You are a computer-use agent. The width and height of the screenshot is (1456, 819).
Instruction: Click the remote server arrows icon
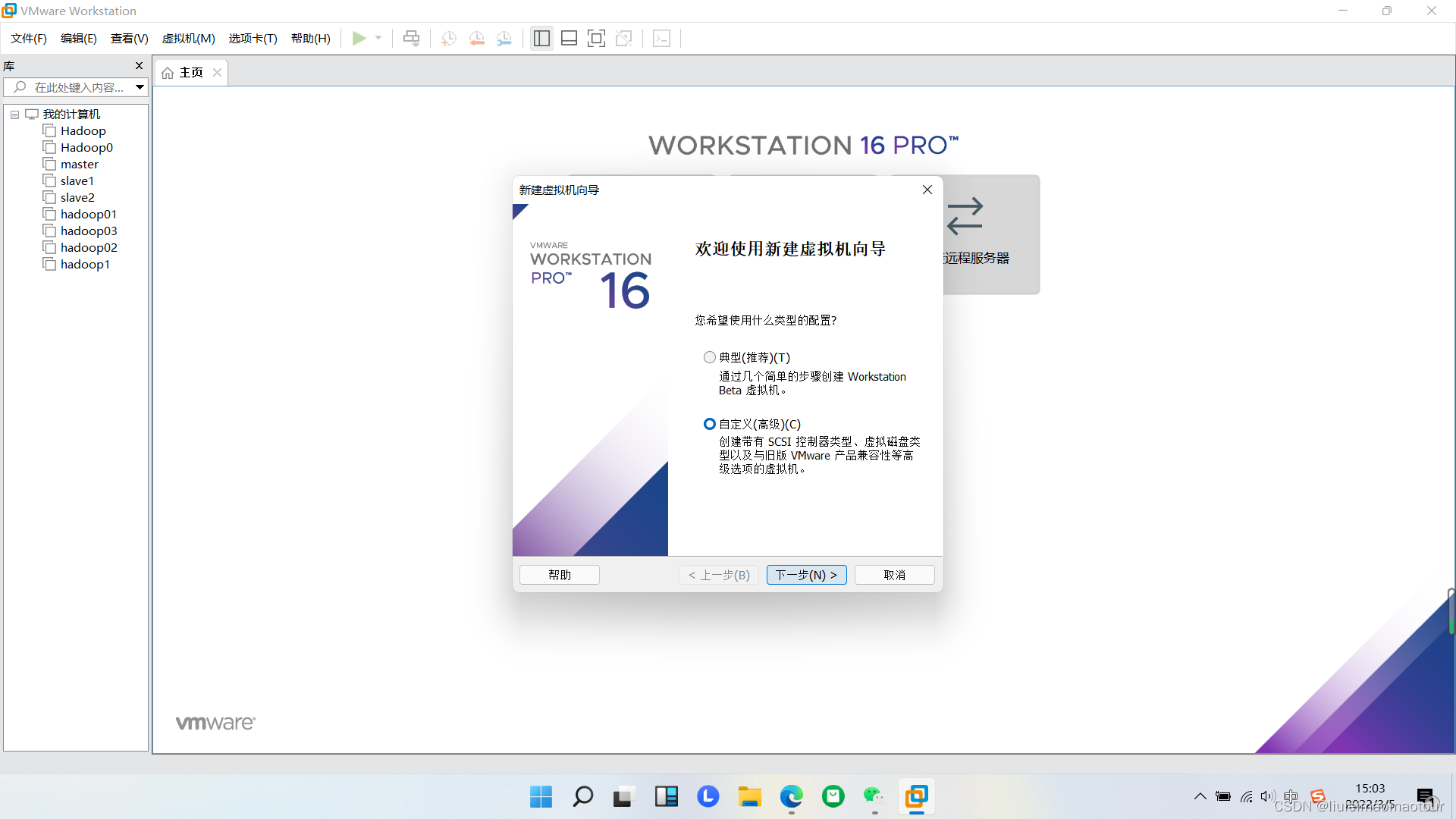[965, 216]
